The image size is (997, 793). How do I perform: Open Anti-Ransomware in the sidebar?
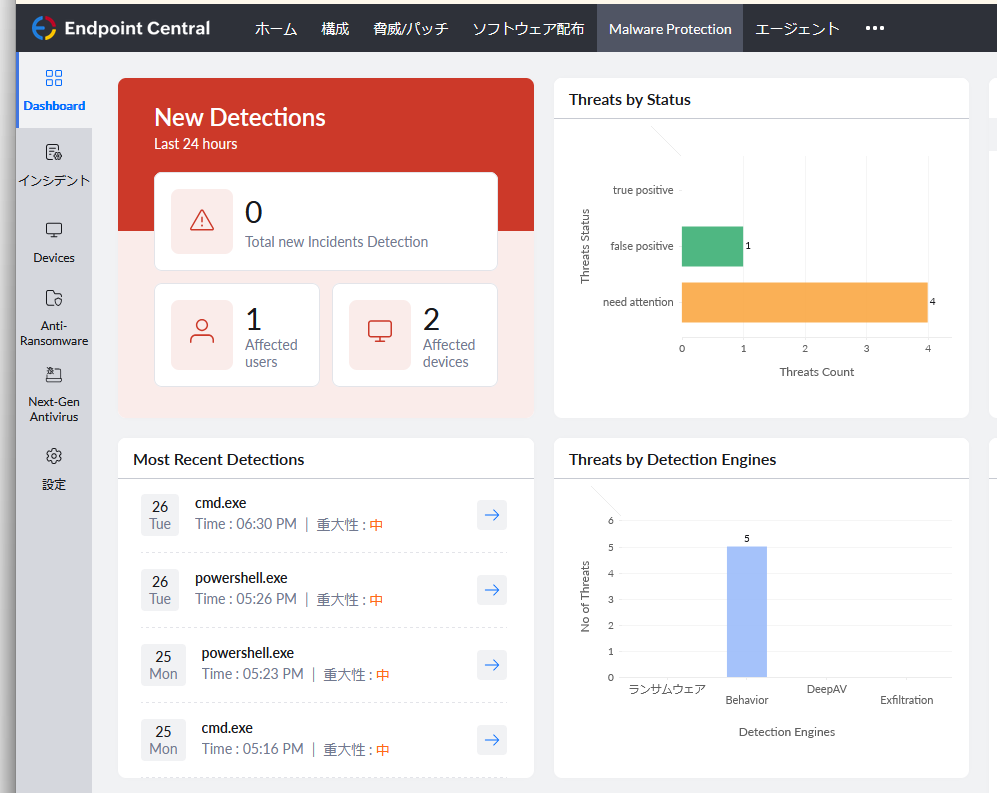coord(54,299)
